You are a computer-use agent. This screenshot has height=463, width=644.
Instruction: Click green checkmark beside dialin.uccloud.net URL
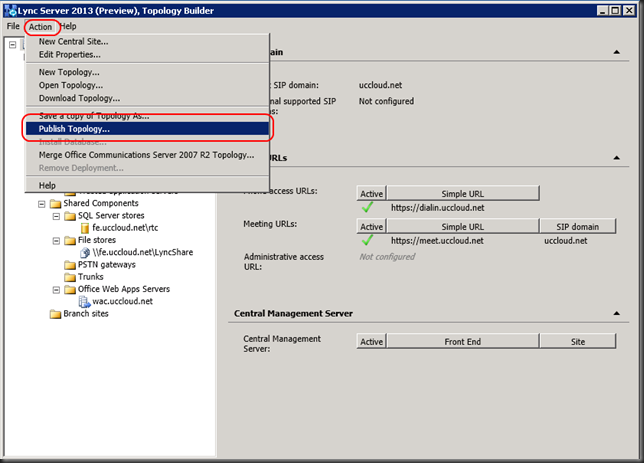tap(368, 207)
